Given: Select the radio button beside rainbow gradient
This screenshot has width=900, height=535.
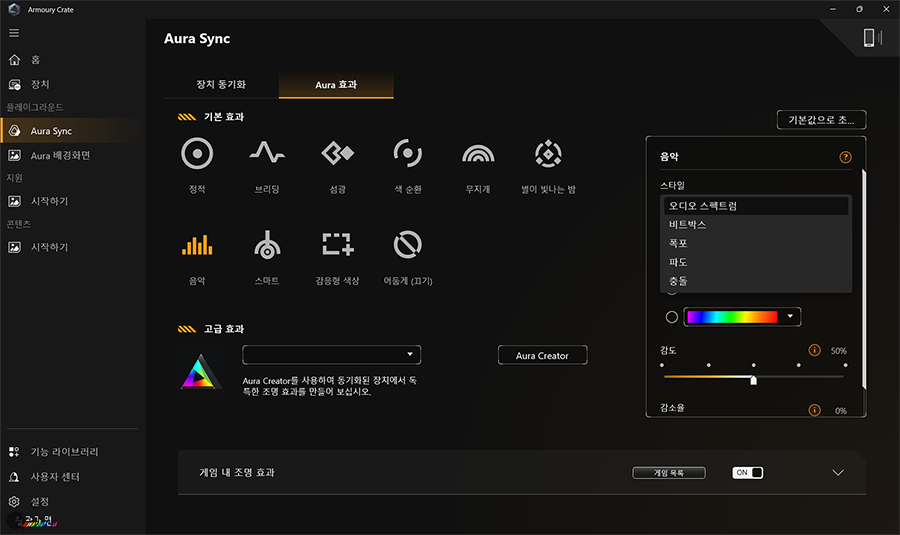Looking at the screenshot, I should (x=672, y=317).
